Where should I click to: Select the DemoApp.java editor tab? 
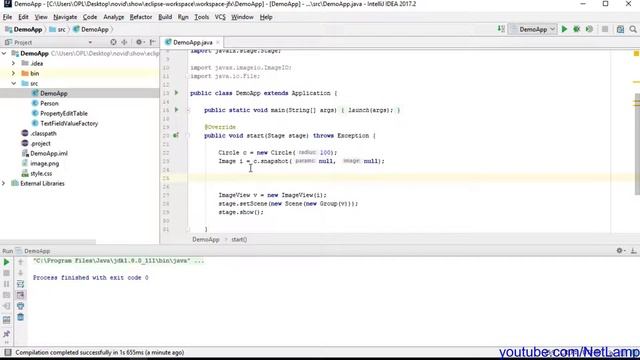click(192, 42)
